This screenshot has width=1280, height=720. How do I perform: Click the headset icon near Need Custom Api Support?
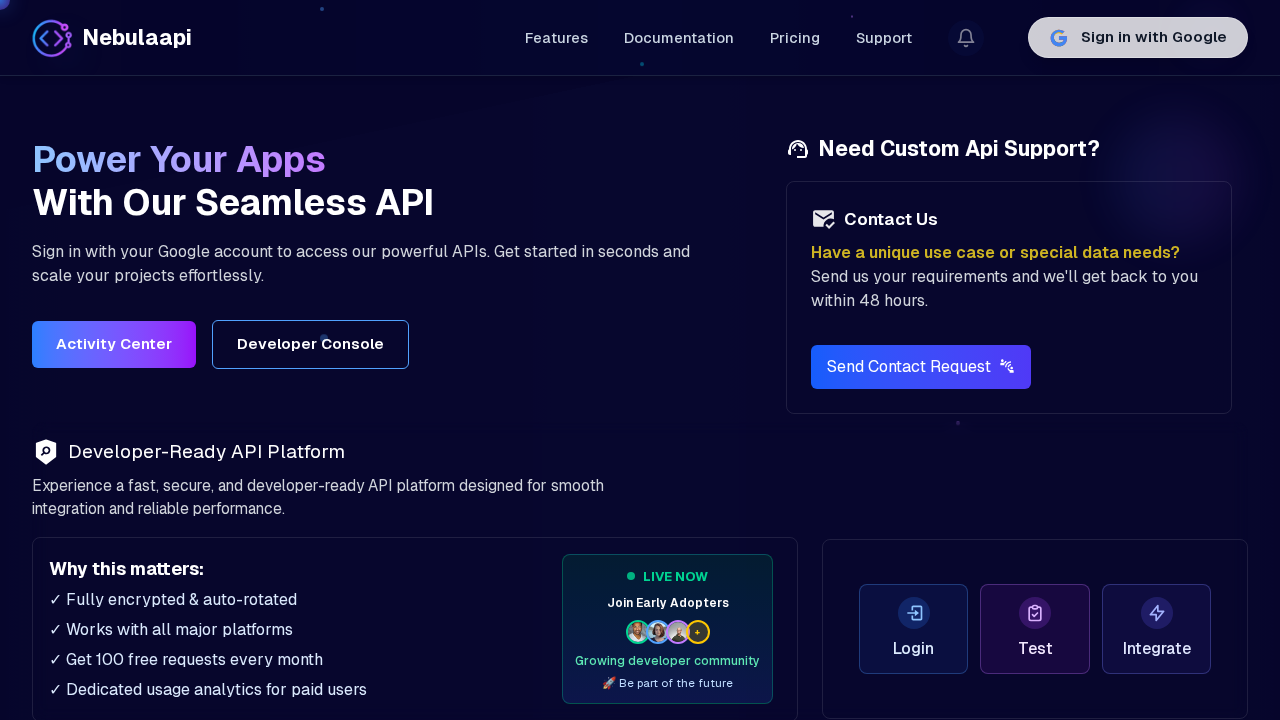tap(797, 148)
